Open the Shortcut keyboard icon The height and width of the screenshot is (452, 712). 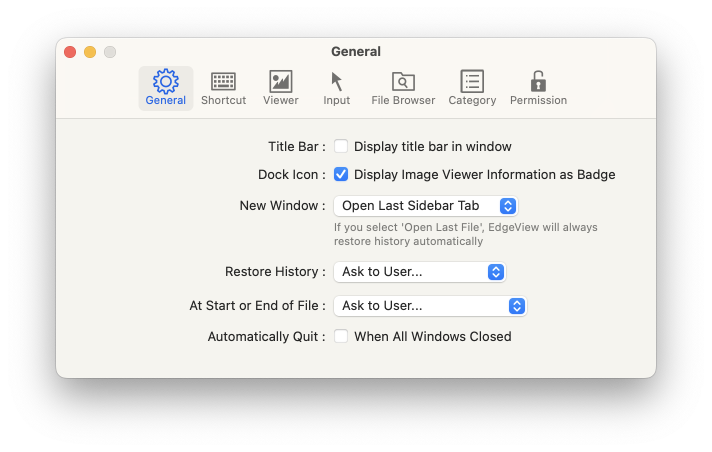pyautogui.click(x=223, y=82)
